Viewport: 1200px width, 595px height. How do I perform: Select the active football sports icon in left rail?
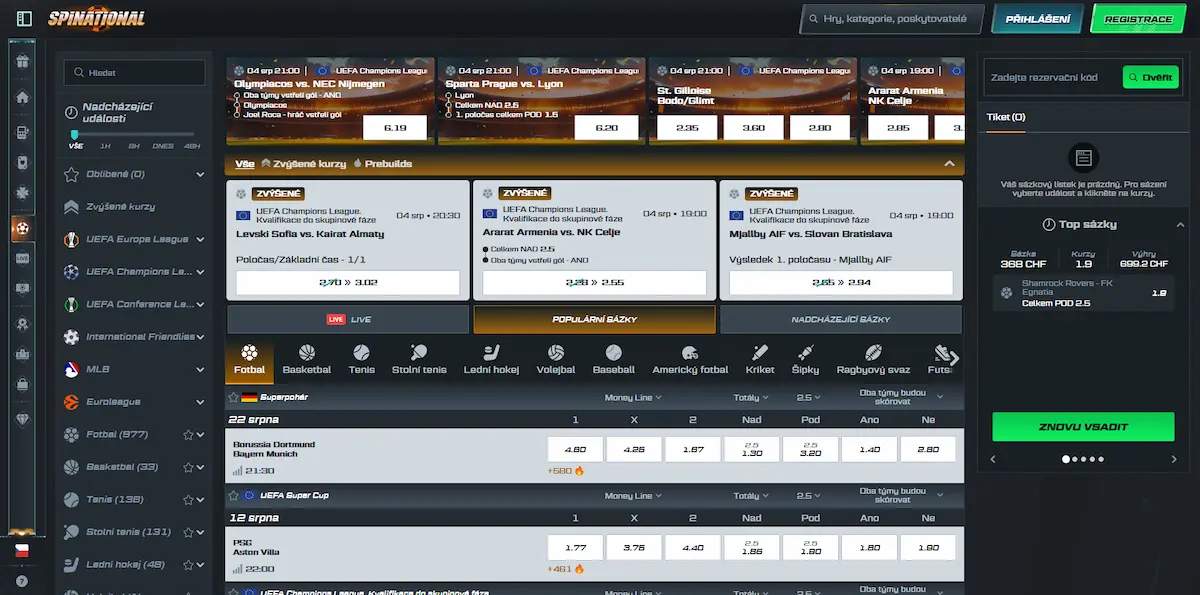(22, 228)
